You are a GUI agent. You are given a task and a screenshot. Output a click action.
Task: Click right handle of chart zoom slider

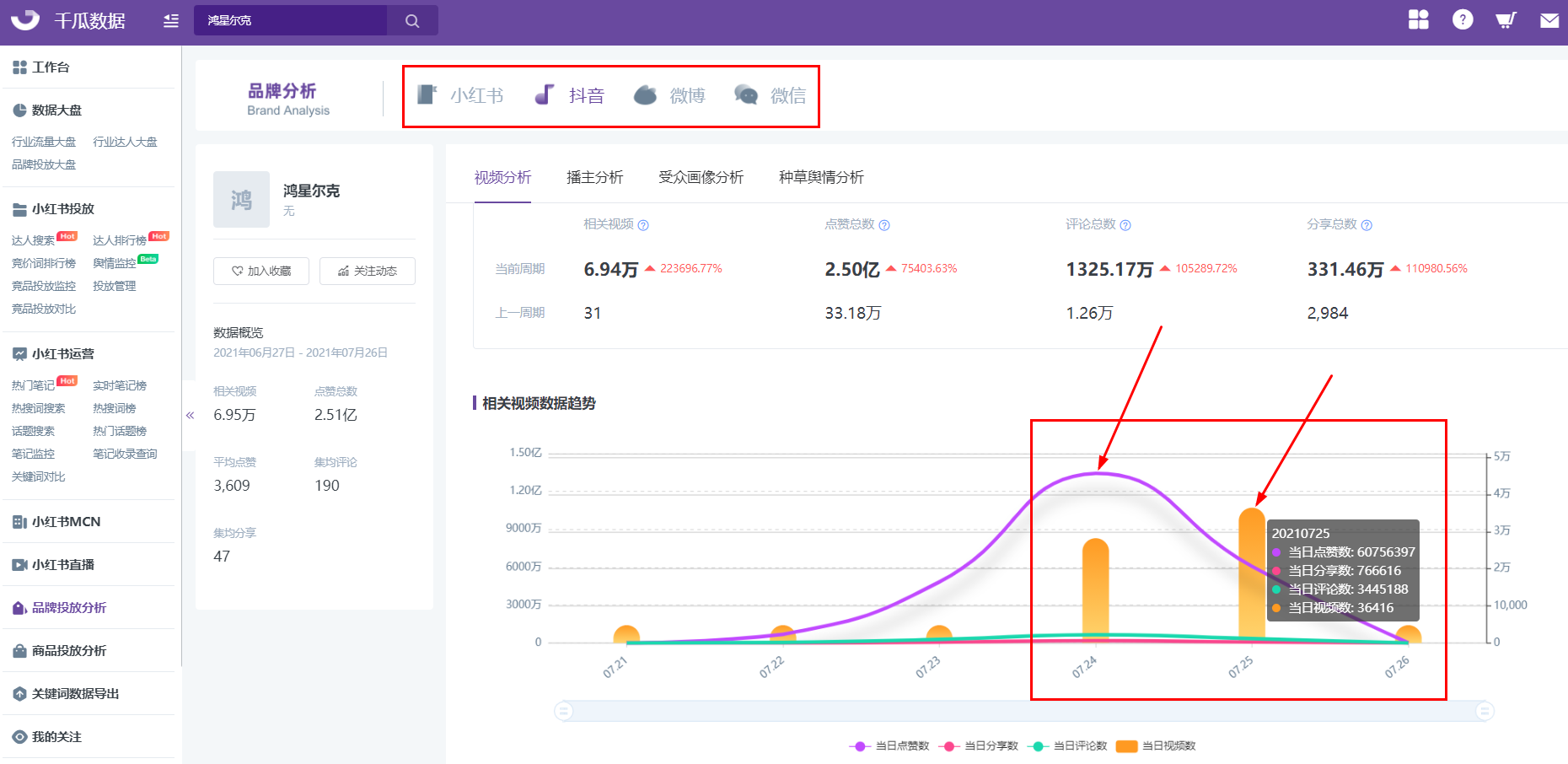(x=1485, y=712)
